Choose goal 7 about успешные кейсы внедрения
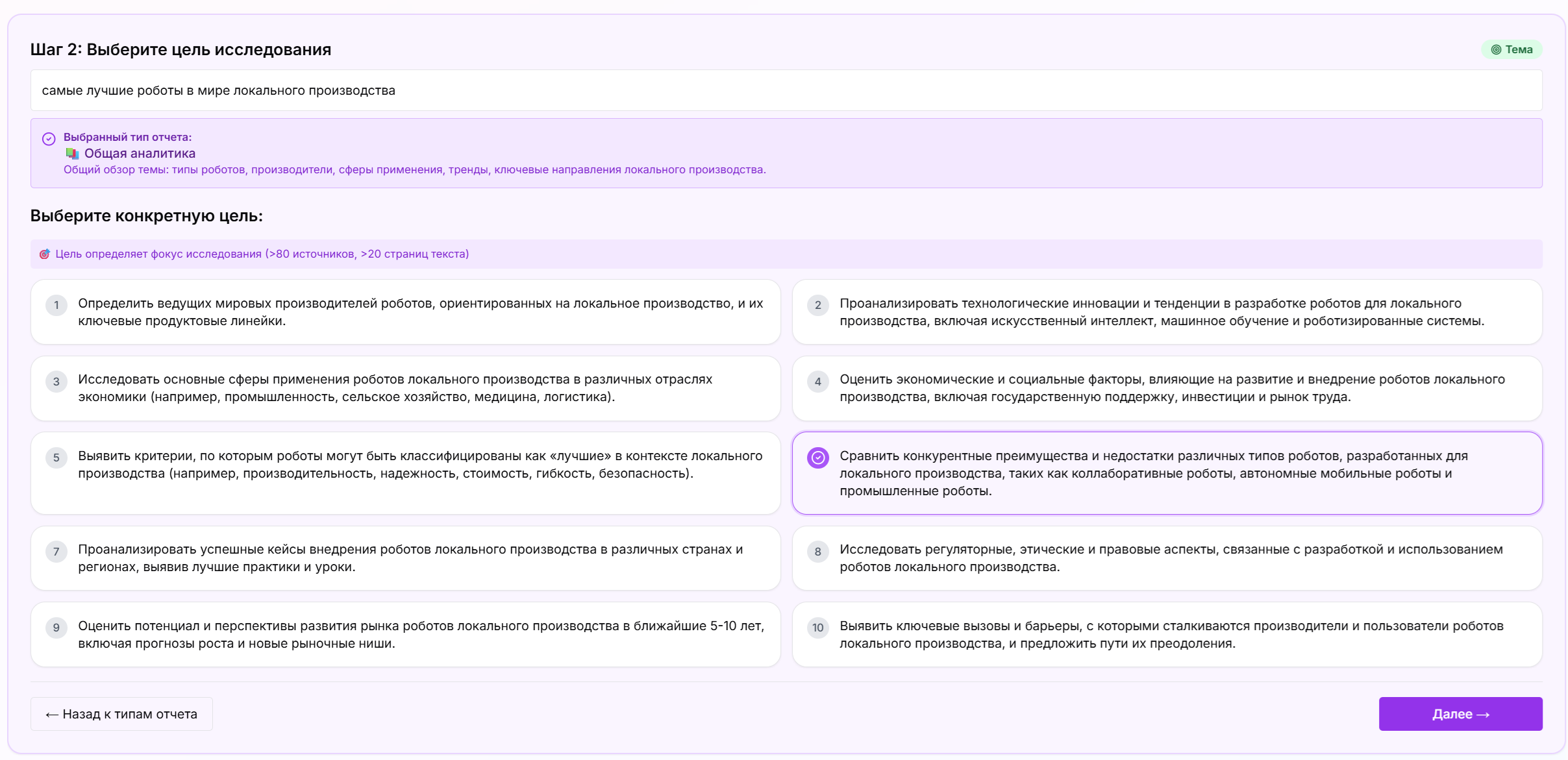The height and width of the screenshot is (760, 1568). [405, 558]
